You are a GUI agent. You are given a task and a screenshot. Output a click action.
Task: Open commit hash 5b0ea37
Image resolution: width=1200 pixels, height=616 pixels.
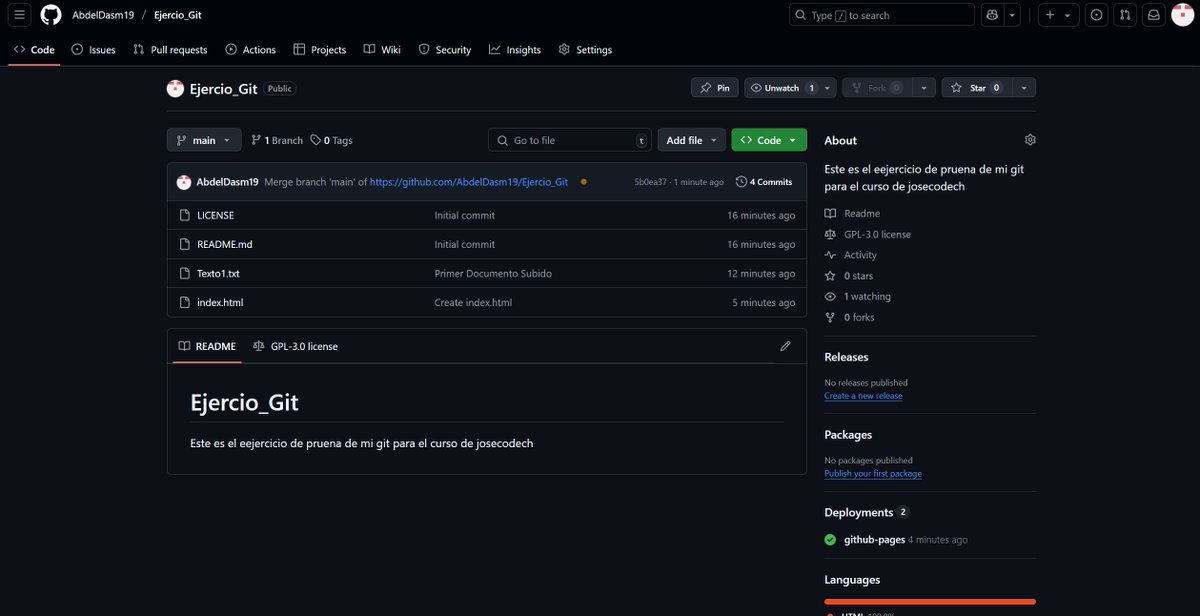(651, 182)
